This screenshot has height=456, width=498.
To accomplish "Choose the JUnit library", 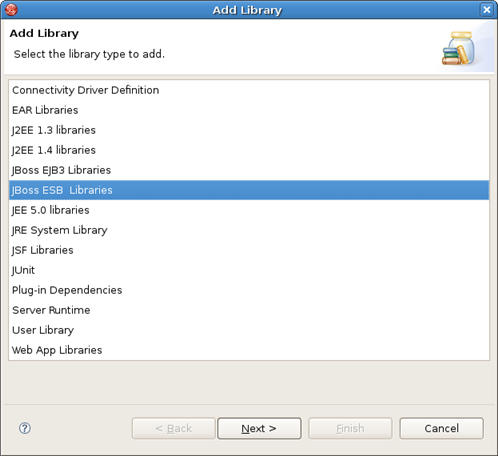I will click(x=249, y=270).
